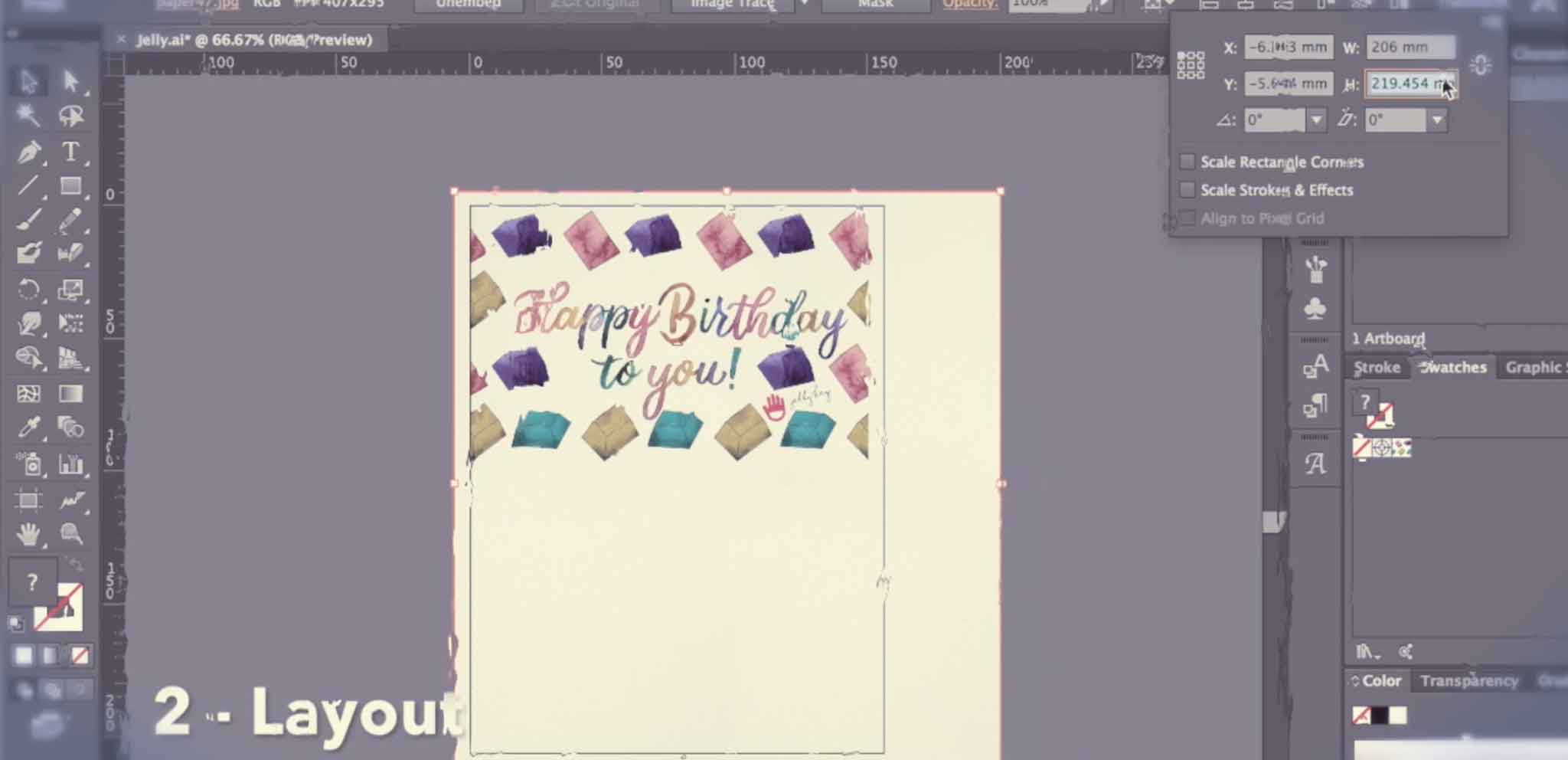This screenshot has height=760, width=1568.
Task: Toggle constrain width and height proportions
Action: tap(1481, 65)
